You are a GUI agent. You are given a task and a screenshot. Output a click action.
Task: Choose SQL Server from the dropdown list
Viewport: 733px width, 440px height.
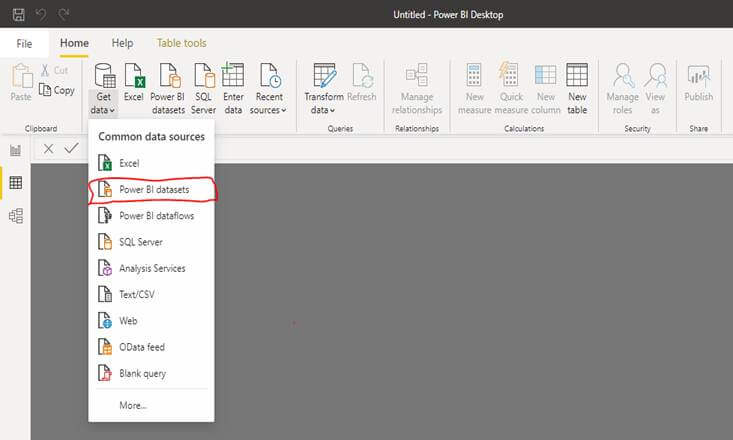coord(151,242)
